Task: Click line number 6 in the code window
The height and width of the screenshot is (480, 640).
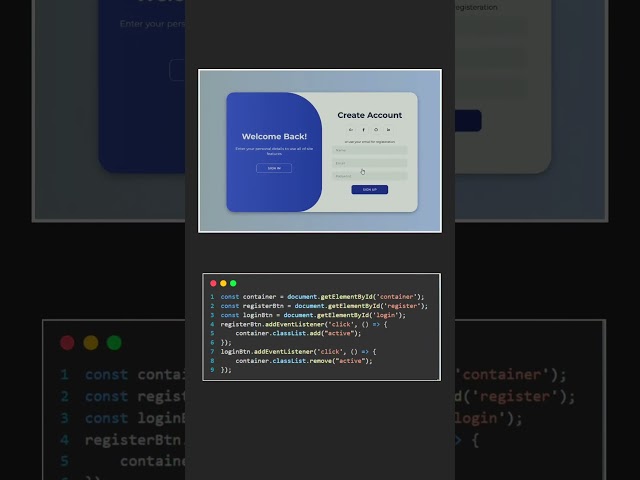Action: point(212,342)
